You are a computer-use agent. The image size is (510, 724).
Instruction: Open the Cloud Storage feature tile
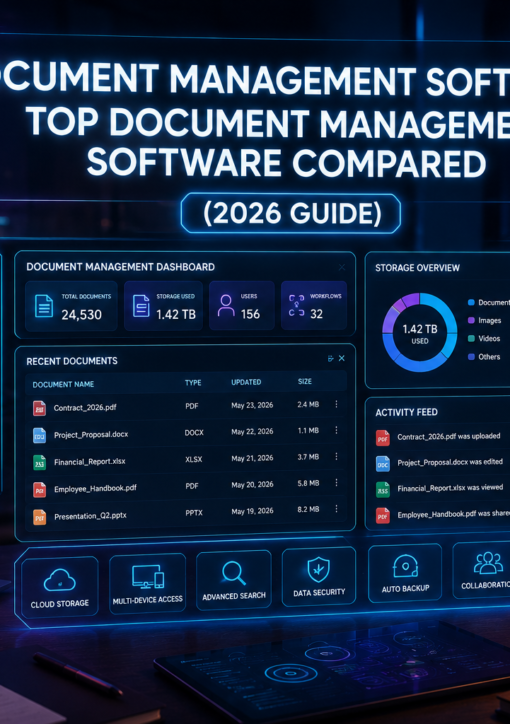[60, 586]
